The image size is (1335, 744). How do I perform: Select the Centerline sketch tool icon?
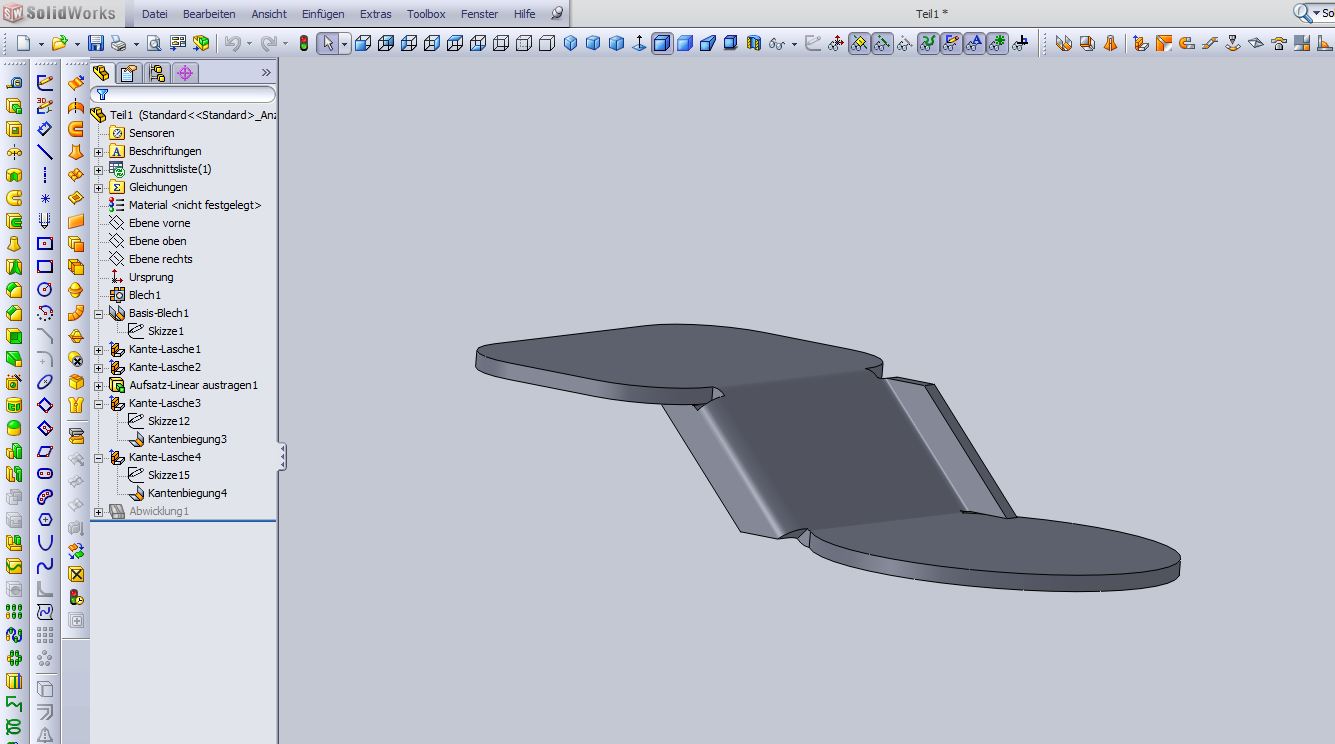[45, 175]
